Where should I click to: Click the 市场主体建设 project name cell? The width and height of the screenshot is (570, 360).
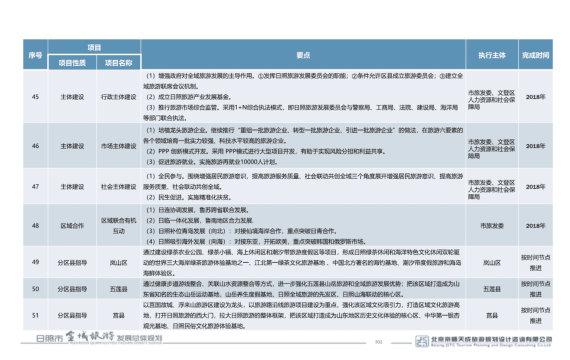pyautogui.click(x=119, y=146)
